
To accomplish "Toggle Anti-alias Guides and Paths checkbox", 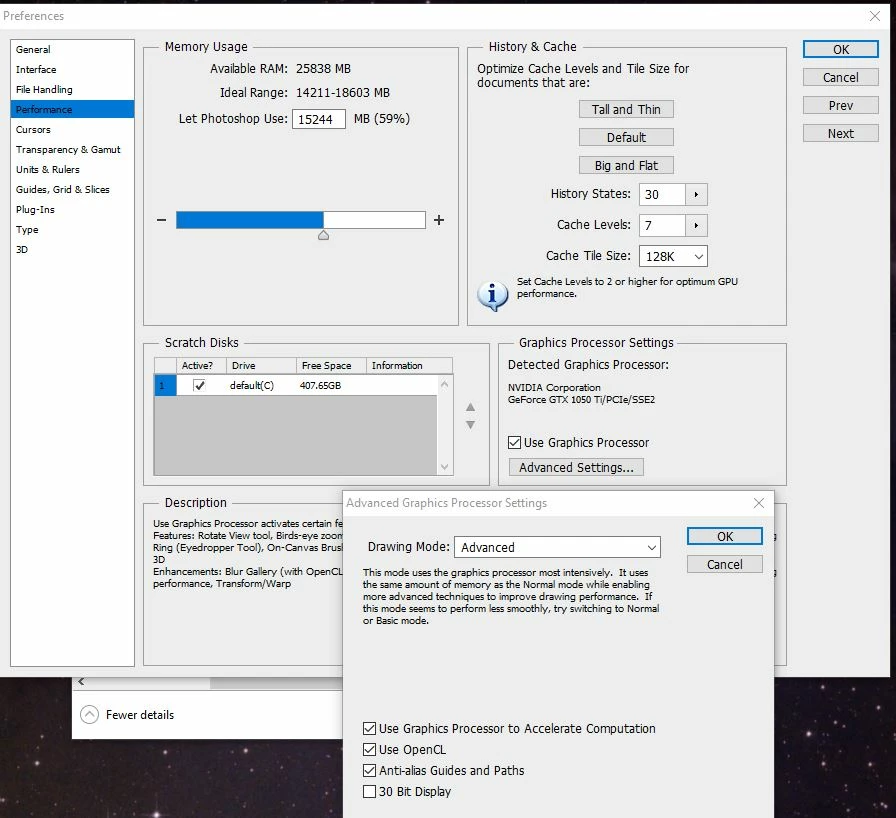I will pos(370,771).
